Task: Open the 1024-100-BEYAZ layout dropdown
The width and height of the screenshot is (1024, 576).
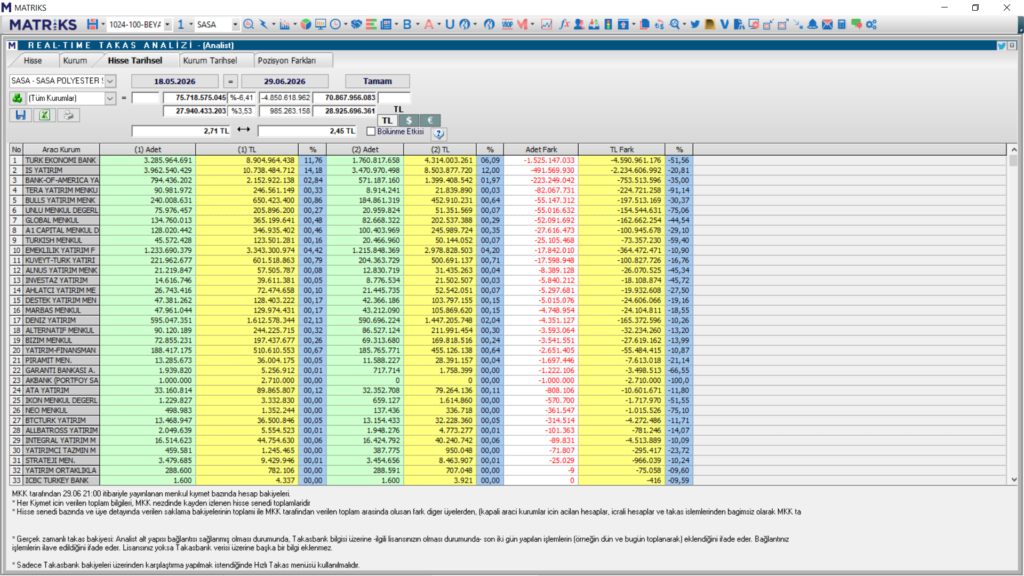Action: tap(168, 24)
